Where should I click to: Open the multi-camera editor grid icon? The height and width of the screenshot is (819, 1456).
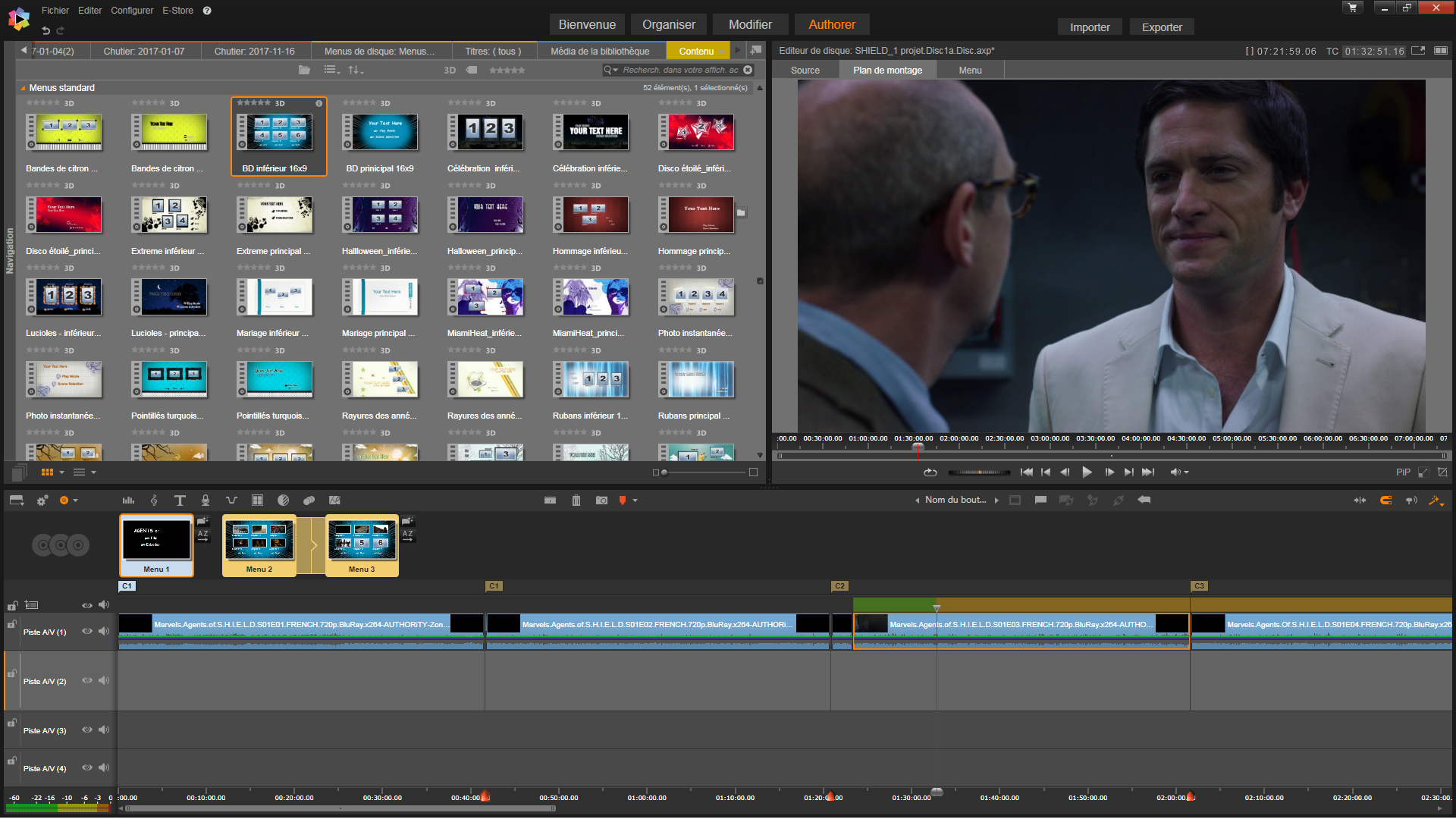pos(257,500)
